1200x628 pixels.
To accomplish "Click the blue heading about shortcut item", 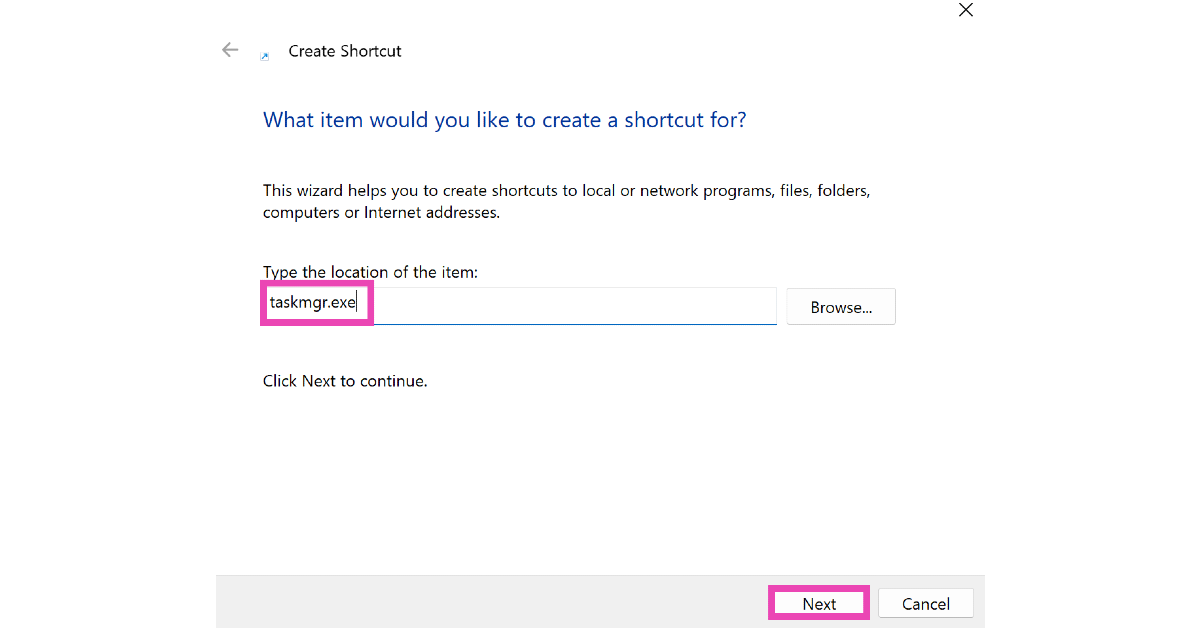I will (504, 120).
